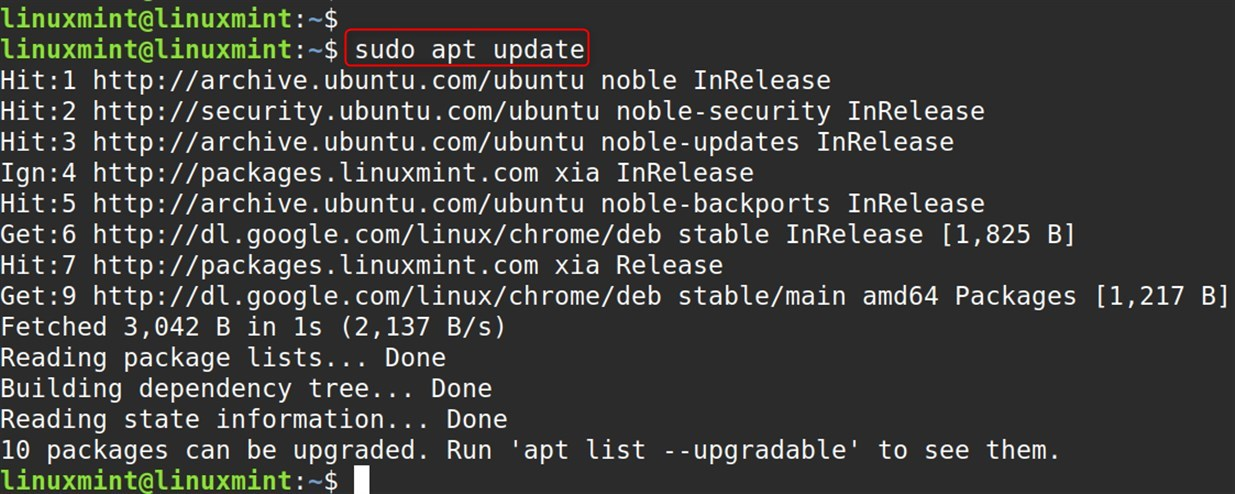Click the highlighted sudo apt update command
The width and height of the screenshot is (1235, 494).
(468, 48)
